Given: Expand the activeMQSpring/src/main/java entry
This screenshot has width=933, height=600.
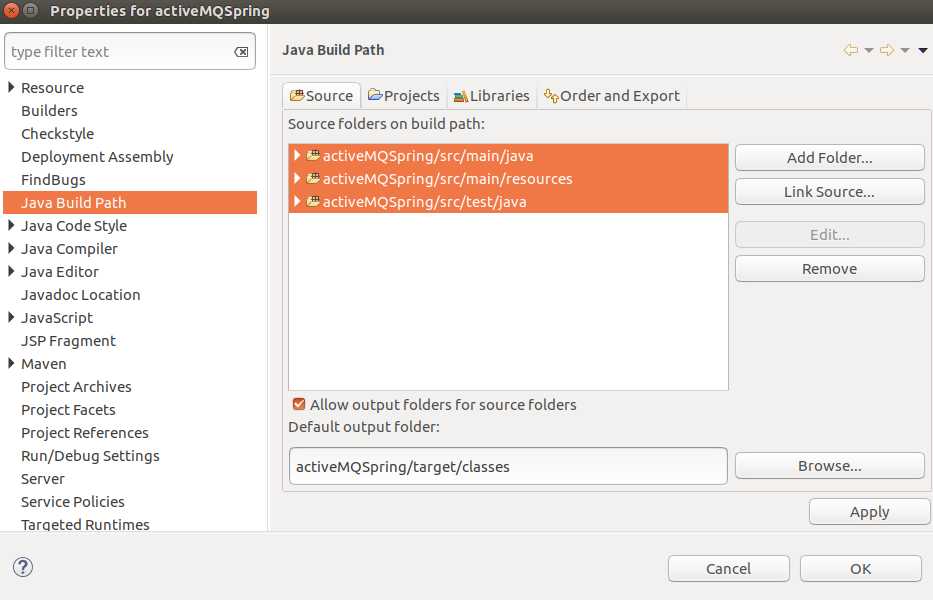Looking at the screenshot, I should [x=297, y=155].
